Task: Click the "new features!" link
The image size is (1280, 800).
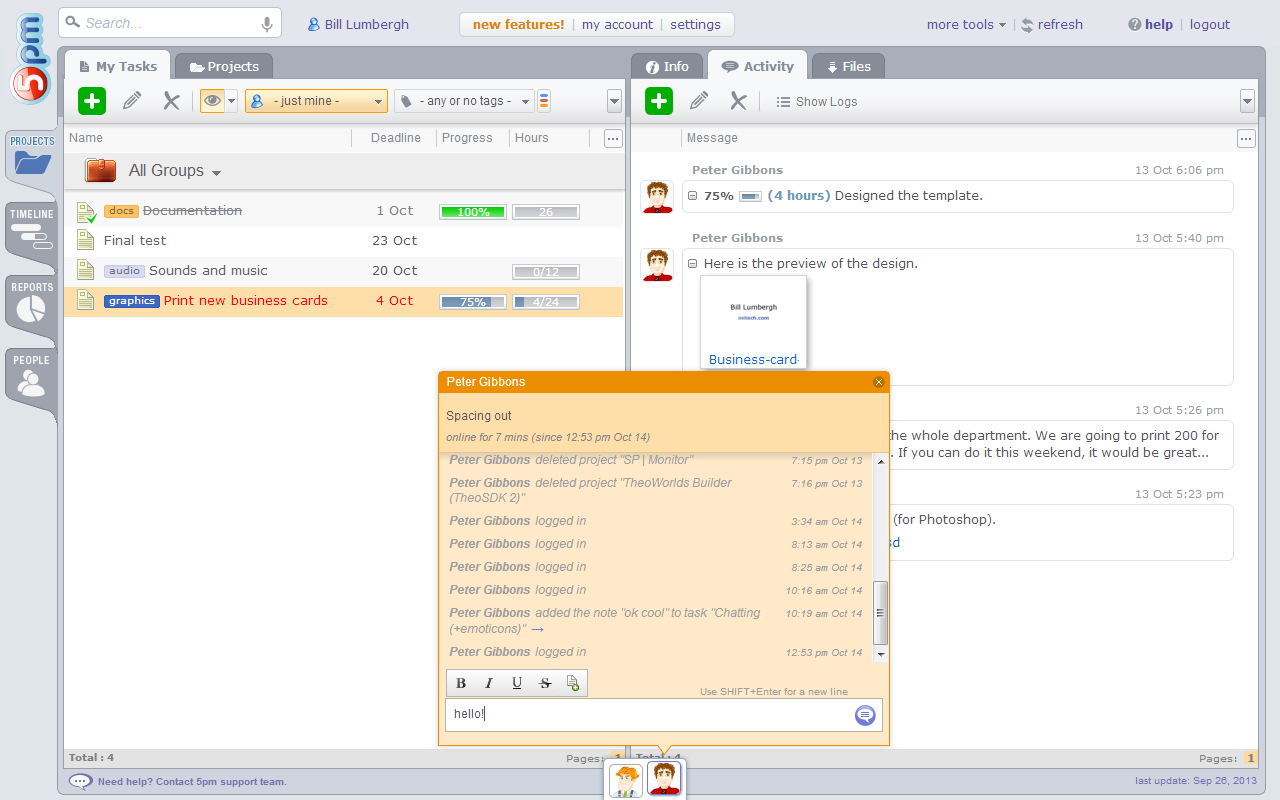Action: click(518, 24)
